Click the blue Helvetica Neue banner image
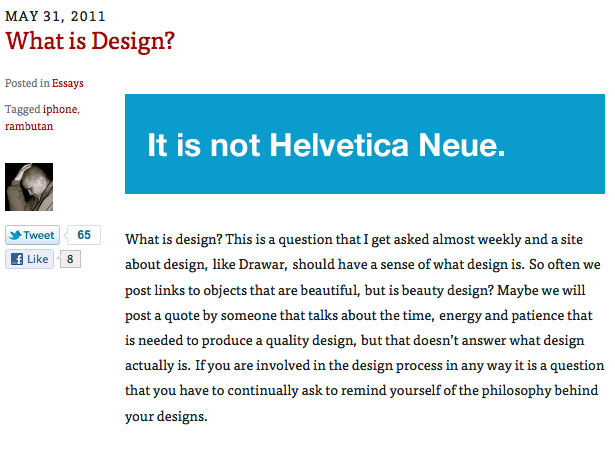Image resolution: width=615 pixels, height=450 pixels. [x=365, y=144]
